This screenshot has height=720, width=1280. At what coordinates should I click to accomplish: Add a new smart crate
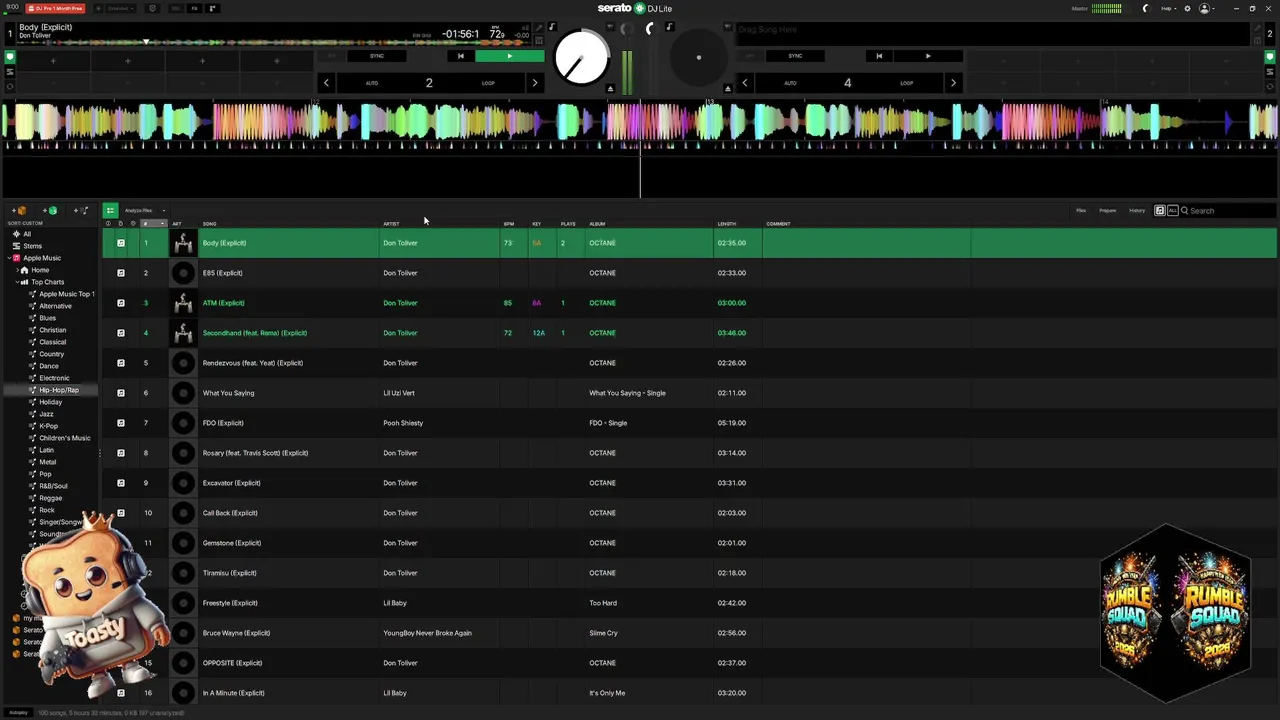coord(50,211)
